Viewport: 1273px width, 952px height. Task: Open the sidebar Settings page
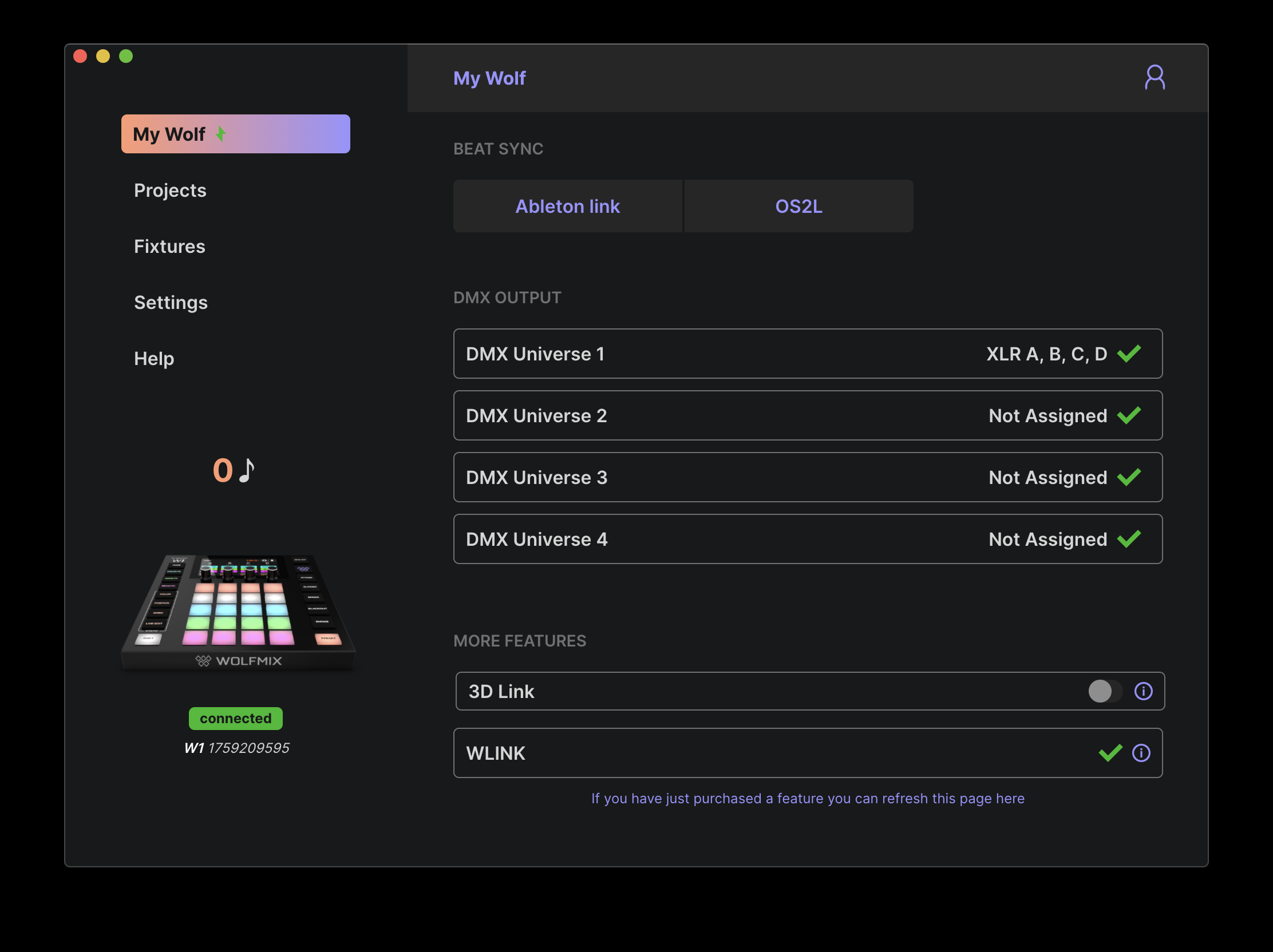click(x=171, y=303)
